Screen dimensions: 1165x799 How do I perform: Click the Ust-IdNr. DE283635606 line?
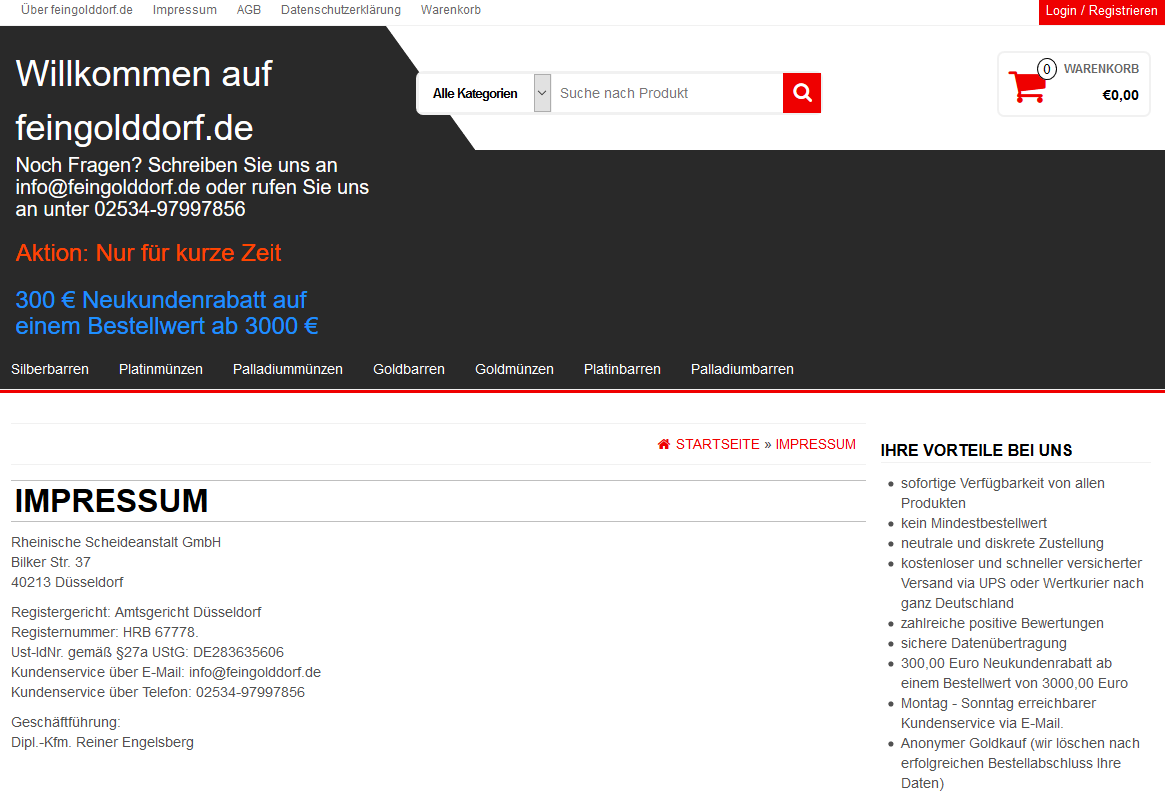pos(148,653)
